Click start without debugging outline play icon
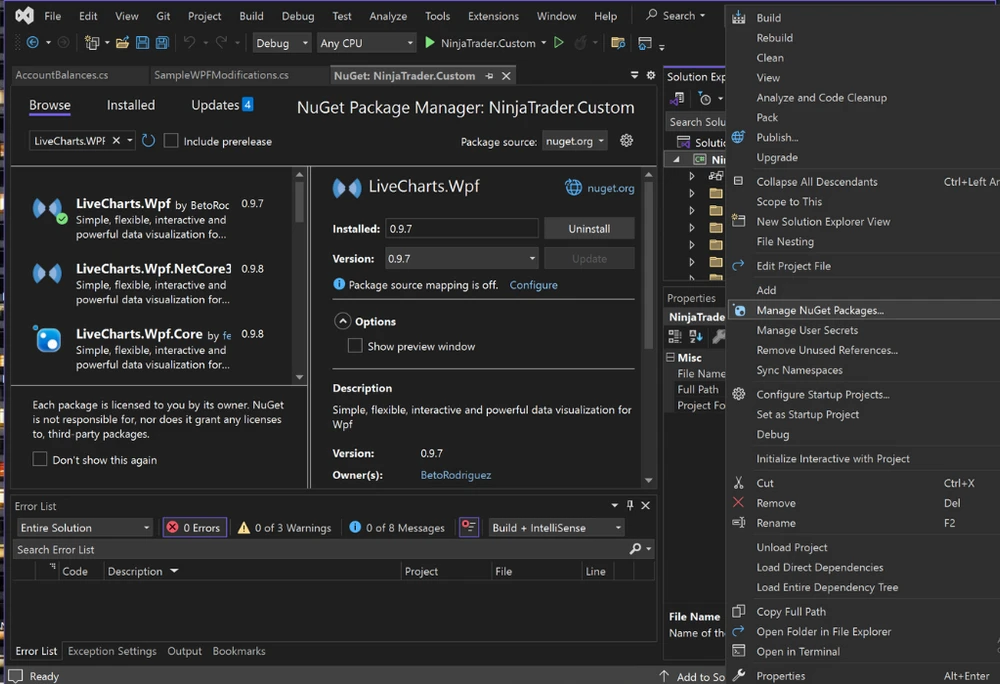This screenshot has width=1000, height=684. point(559,43)
